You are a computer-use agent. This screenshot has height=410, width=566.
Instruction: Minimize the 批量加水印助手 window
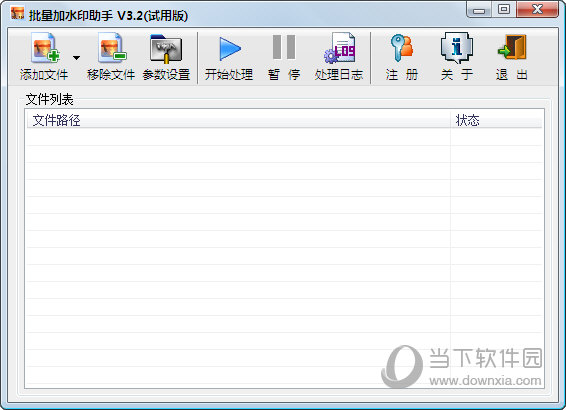pos(479,10)
